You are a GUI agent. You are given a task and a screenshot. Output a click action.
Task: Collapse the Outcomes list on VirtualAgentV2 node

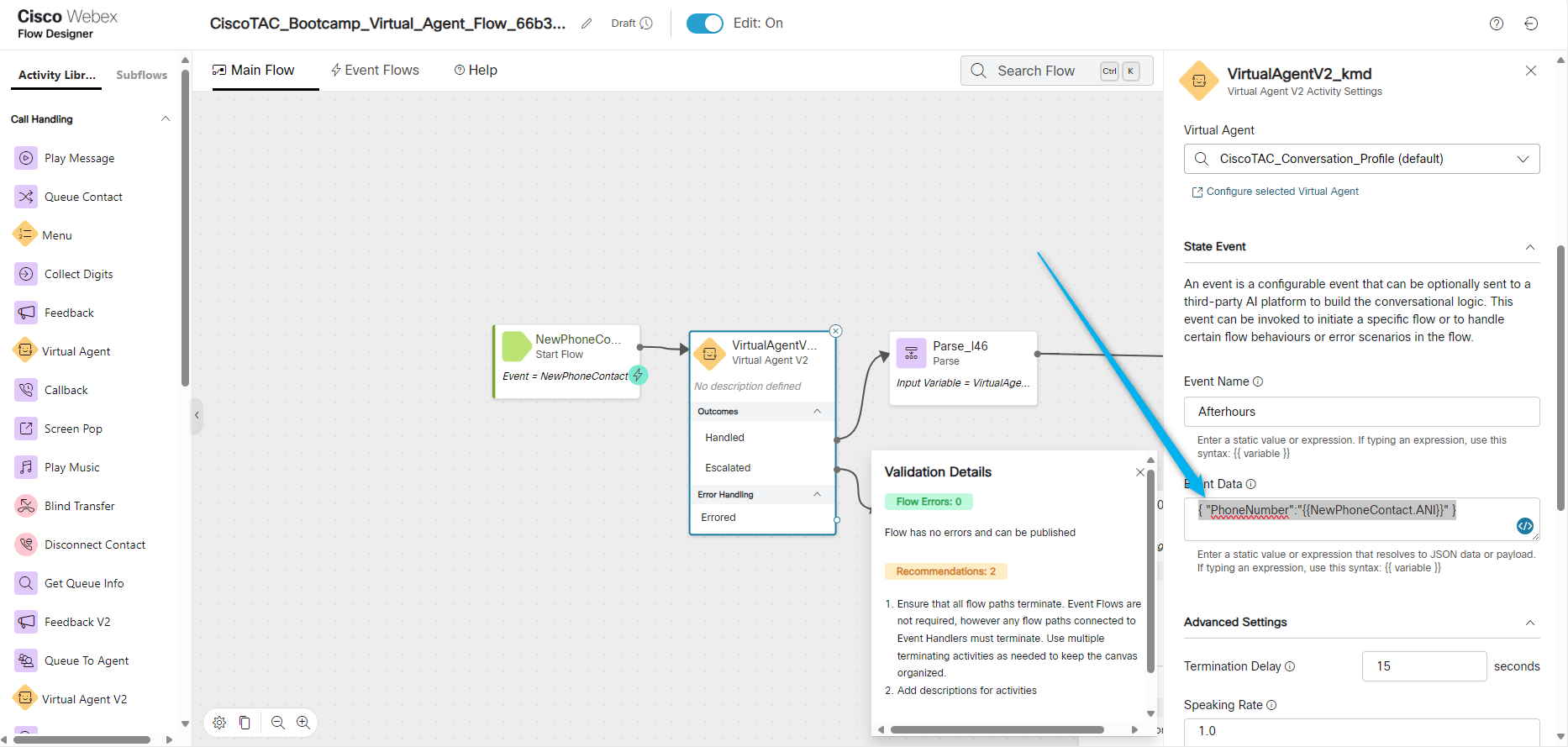(817, 412)
